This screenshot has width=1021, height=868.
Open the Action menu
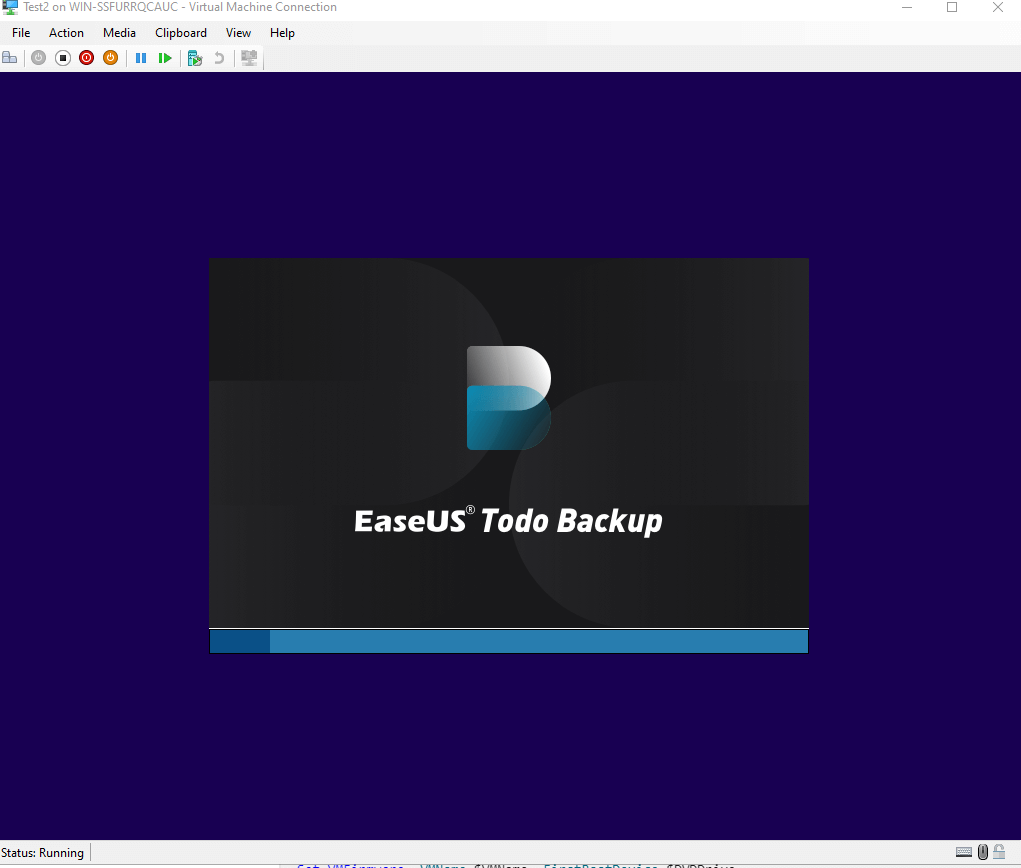pyautogui.click(x=66, y=33)
